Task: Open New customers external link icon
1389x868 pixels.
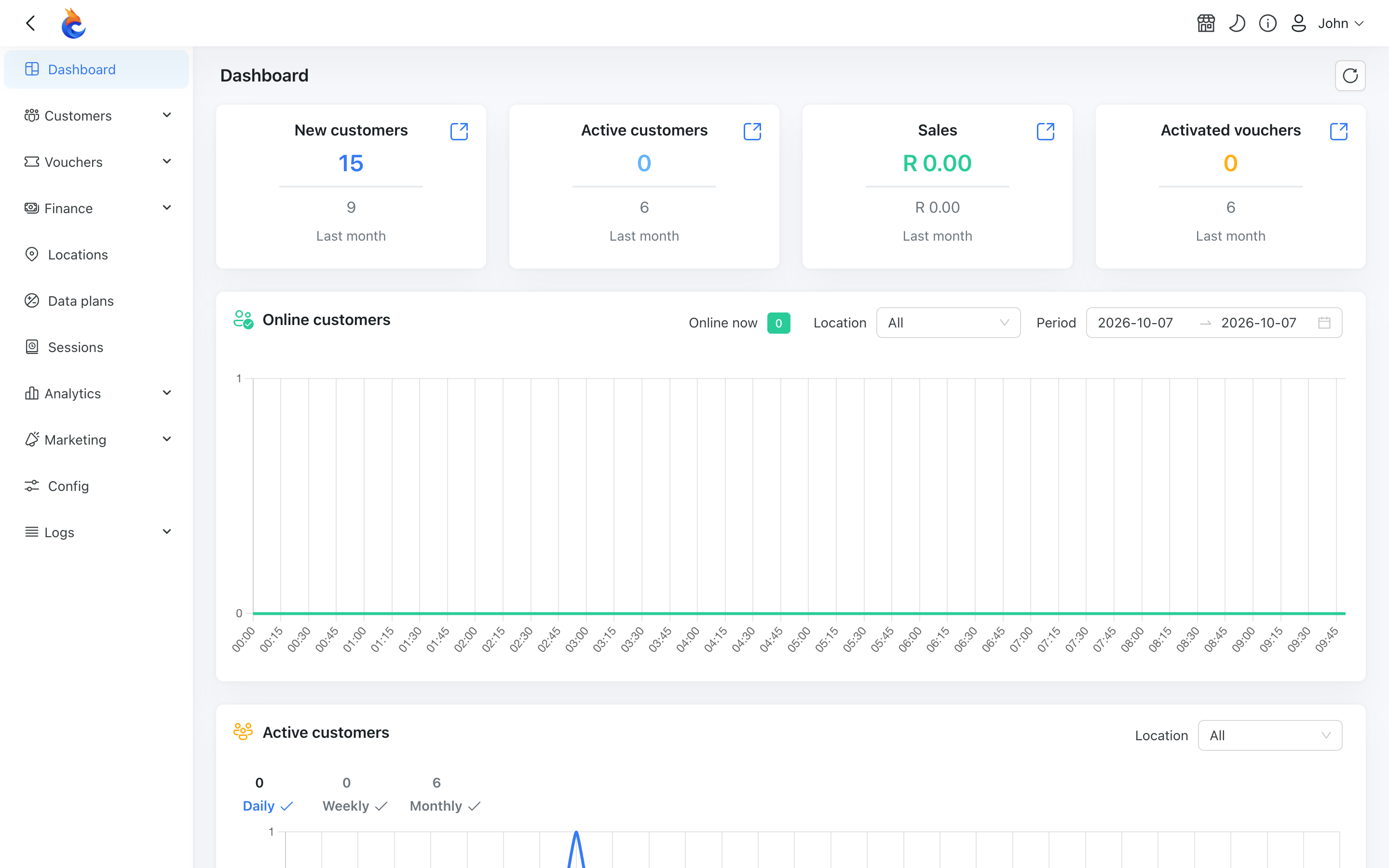Action: 459,132
